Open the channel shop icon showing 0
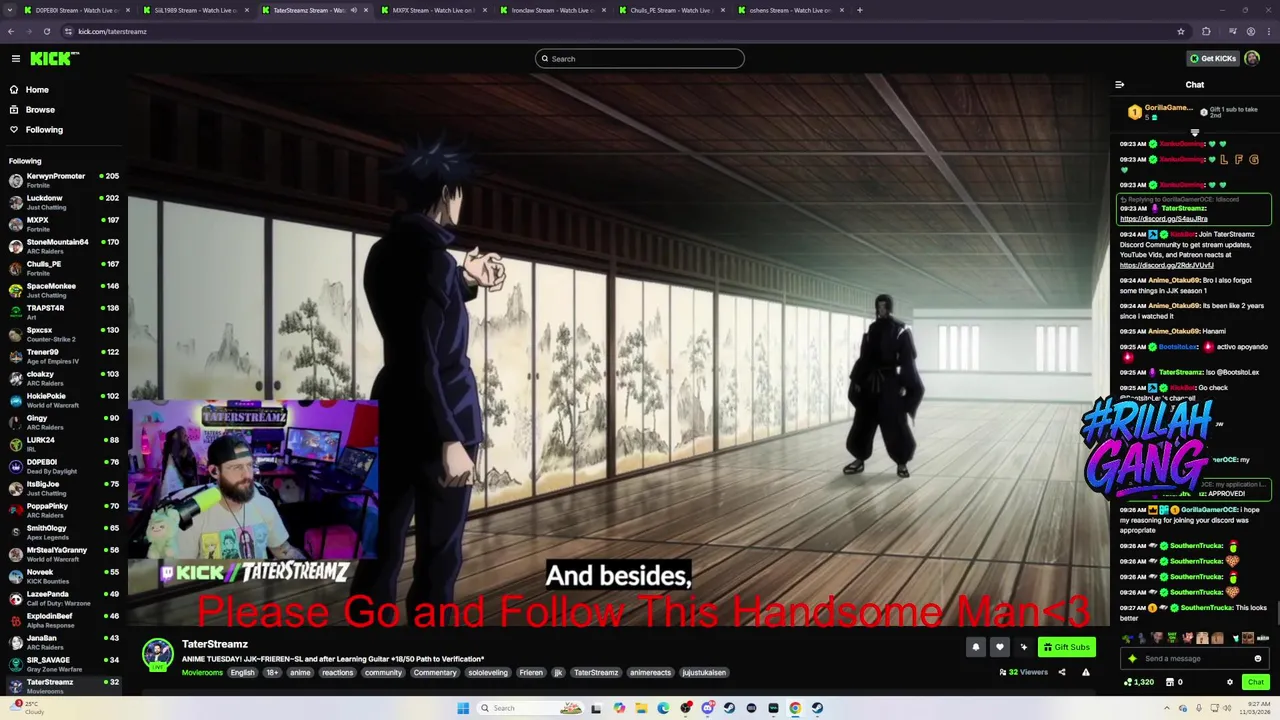 (1173, 682)
